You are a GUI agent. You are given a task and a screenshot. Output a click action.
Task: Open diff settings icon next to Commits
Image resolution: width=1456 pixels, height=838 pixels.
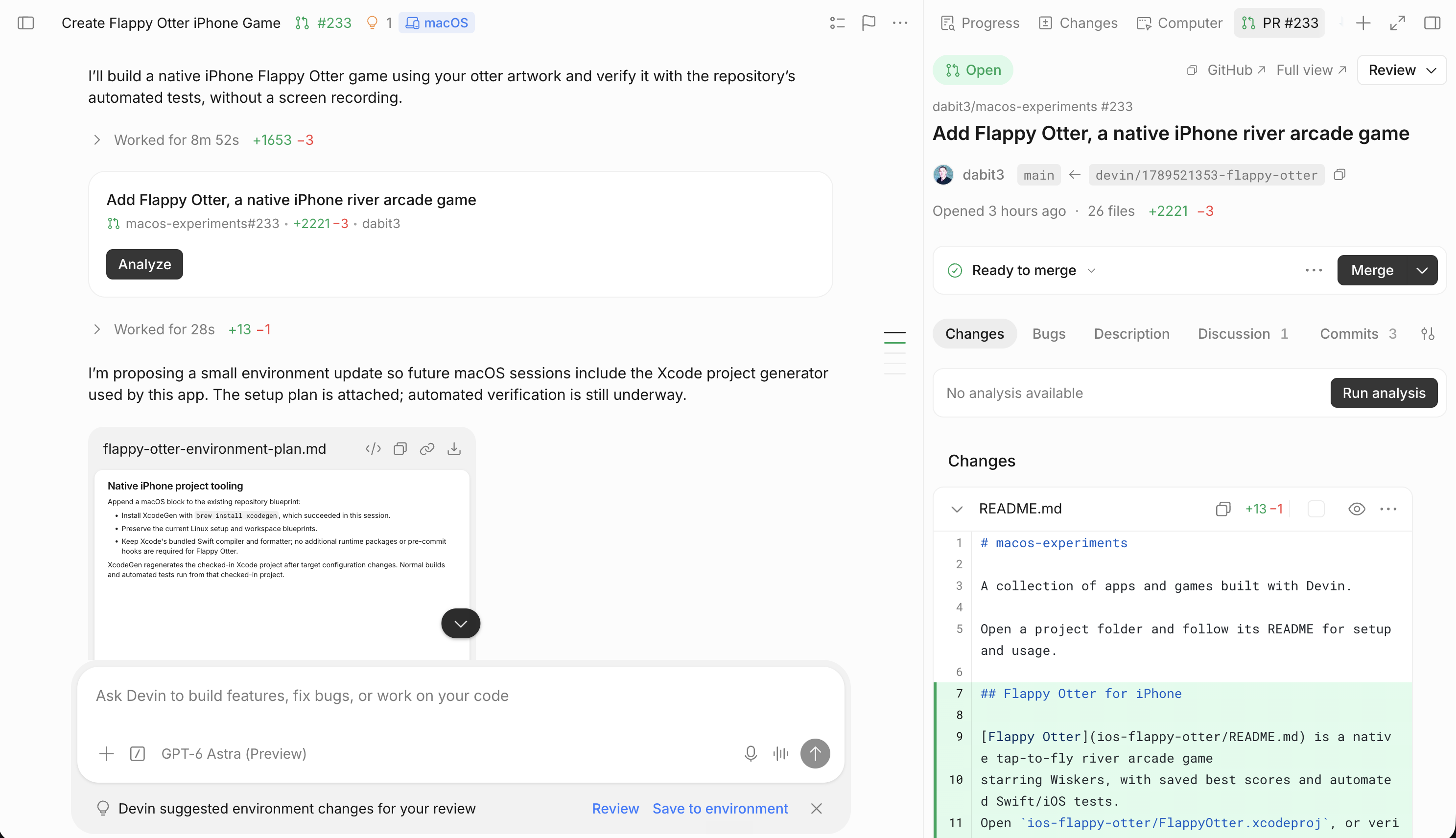point(1427,334)
